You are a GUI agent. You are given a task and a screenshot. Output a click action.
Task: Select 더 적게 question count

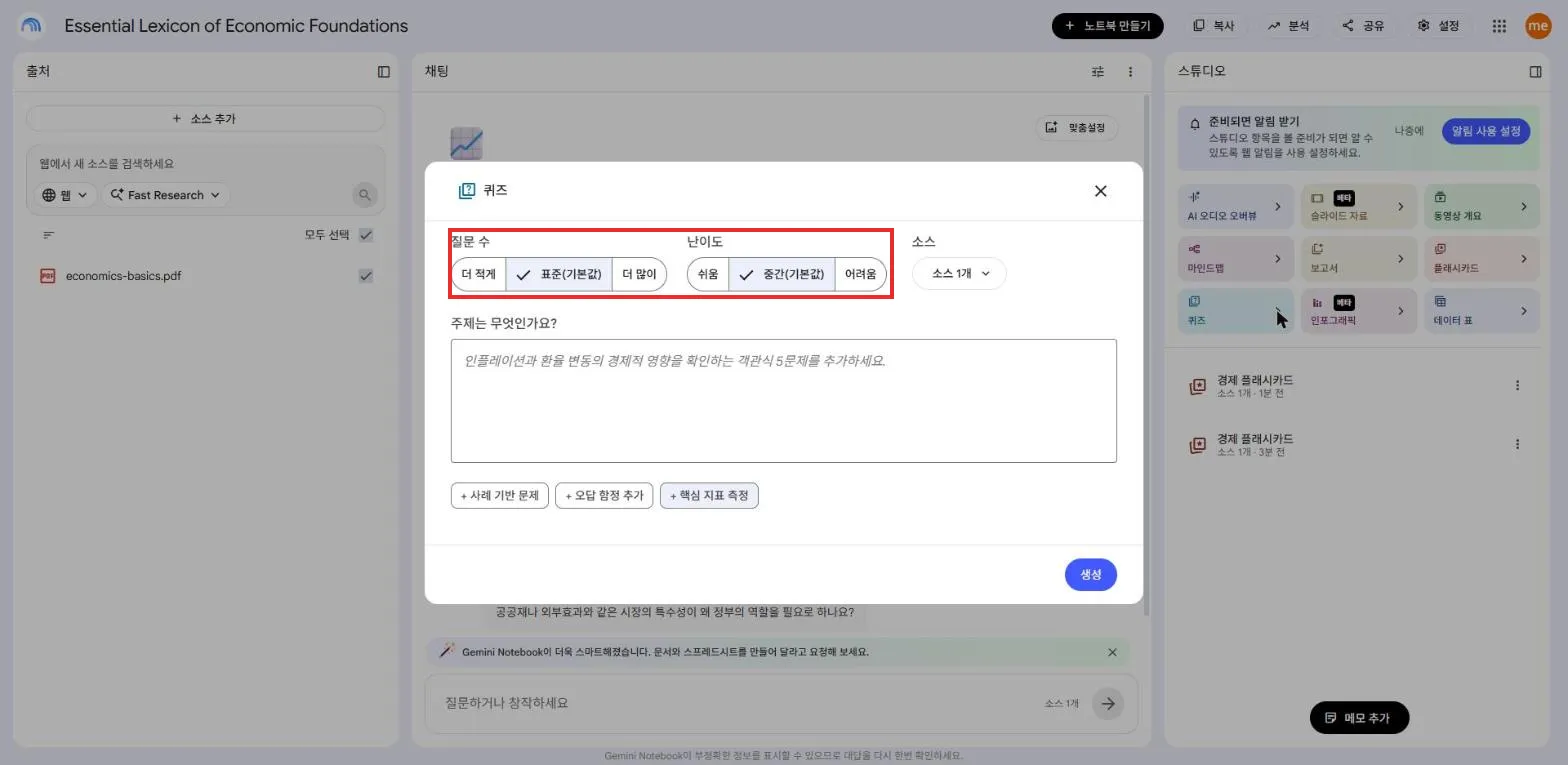click(479, 274)
